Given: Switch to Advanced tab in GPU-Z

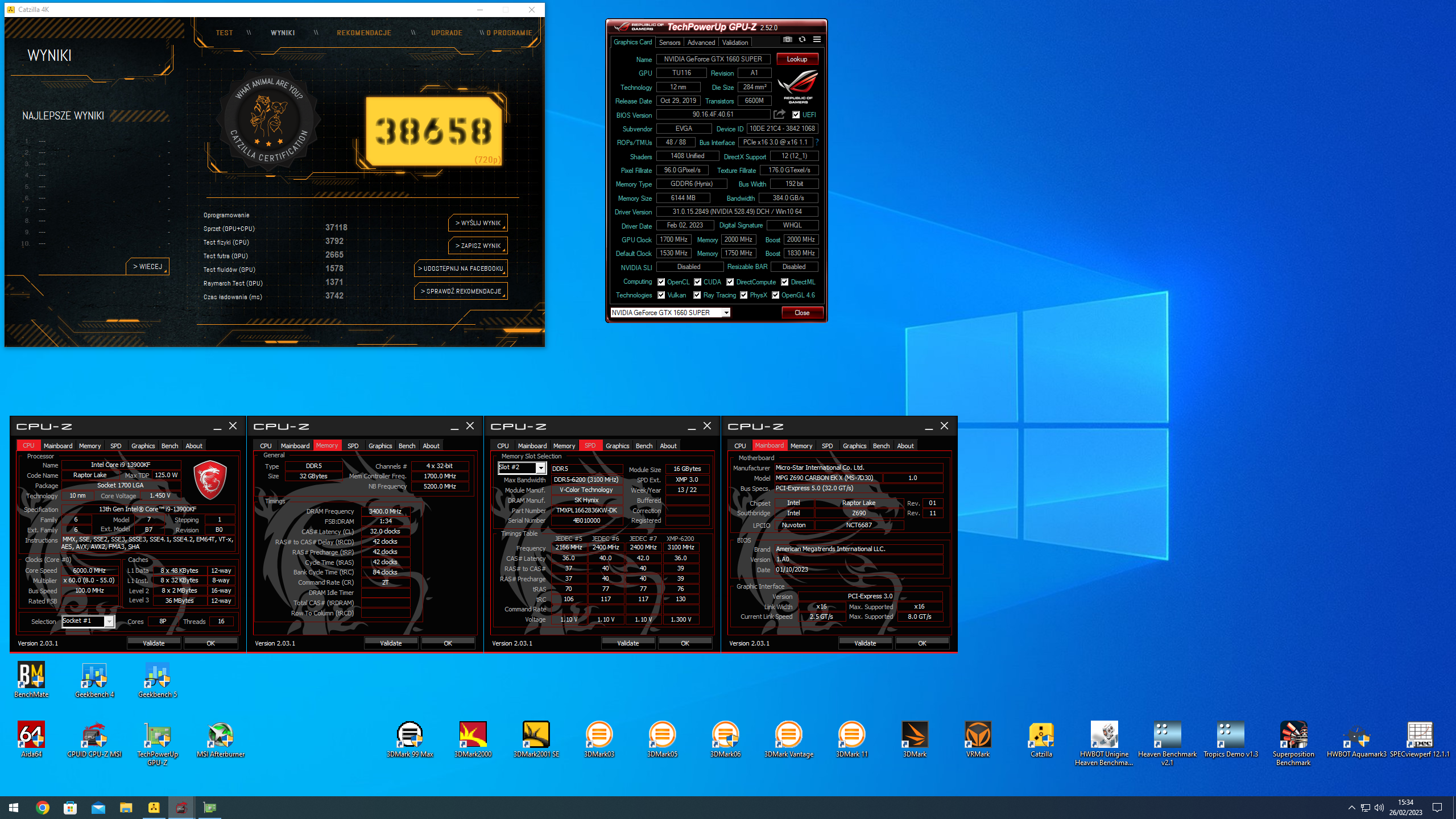Looking at the screenshot, I should (x=701, y=42).
